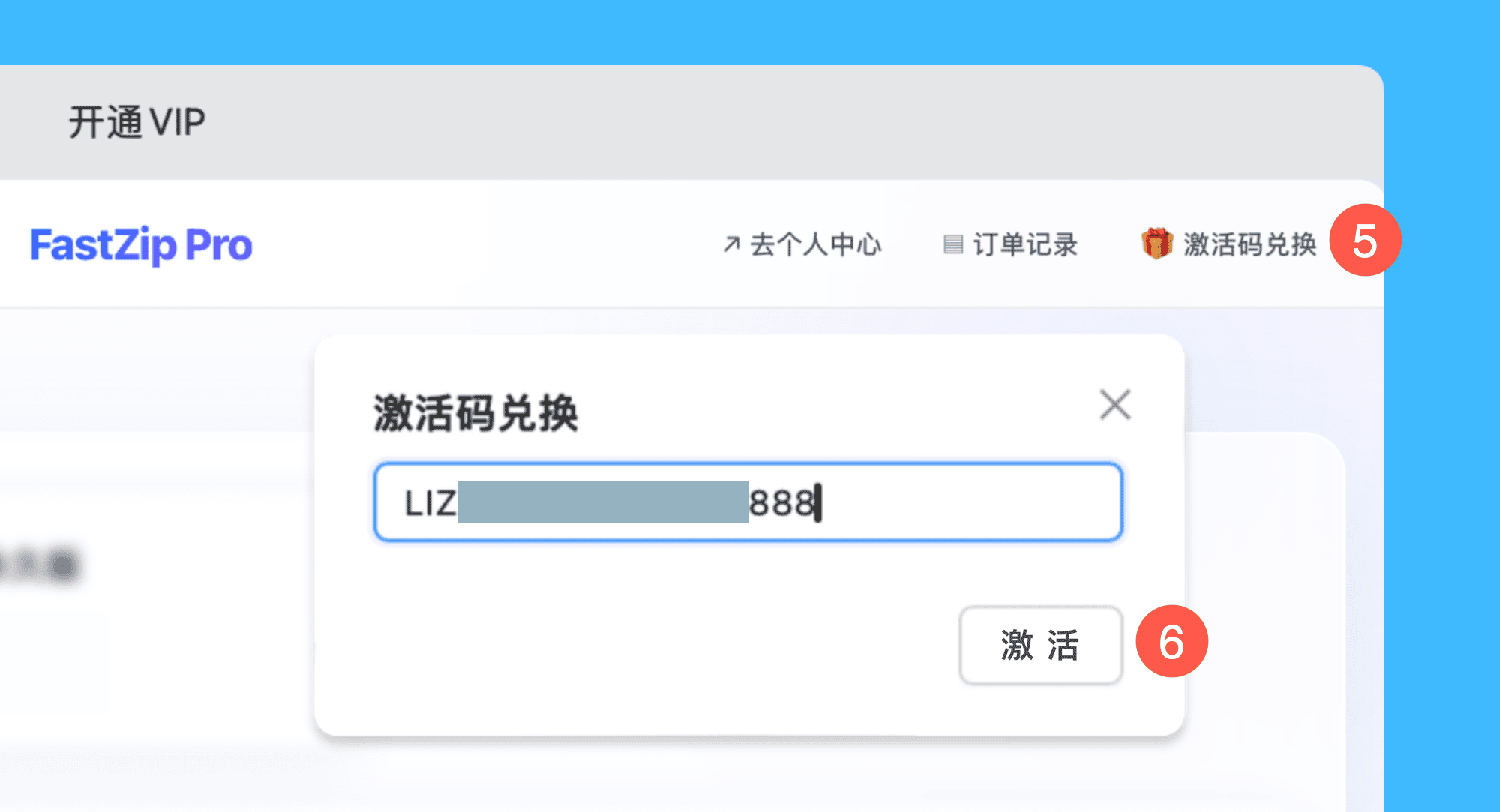Open the 订单记录 link
This screenshot has width=1500, height=812.
pyautogui.click(x=1011, y=244)
